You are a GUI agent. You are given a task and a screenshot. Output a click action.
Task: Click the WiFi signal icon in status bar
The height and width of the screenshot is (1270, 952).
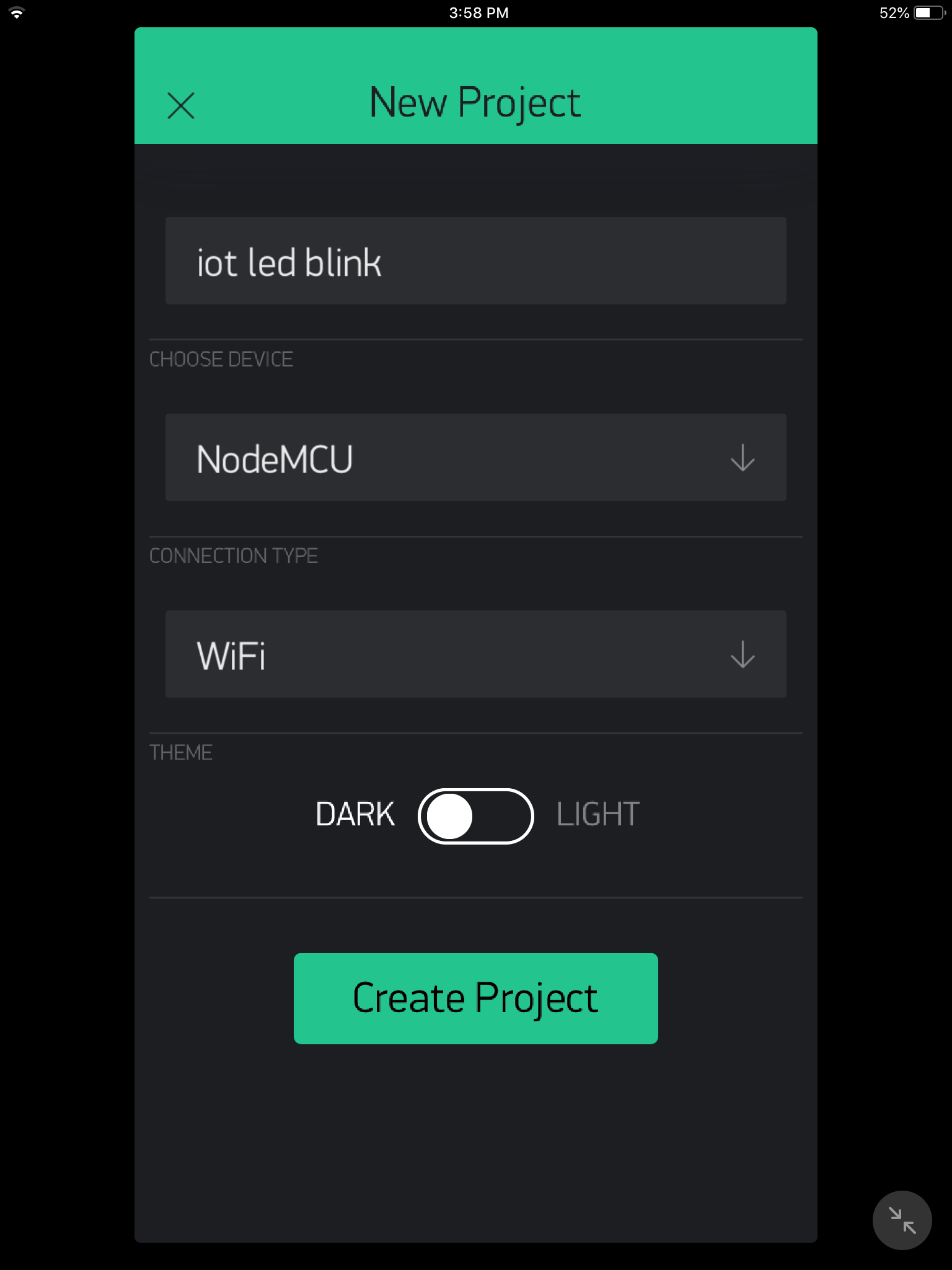click(17, 12)
